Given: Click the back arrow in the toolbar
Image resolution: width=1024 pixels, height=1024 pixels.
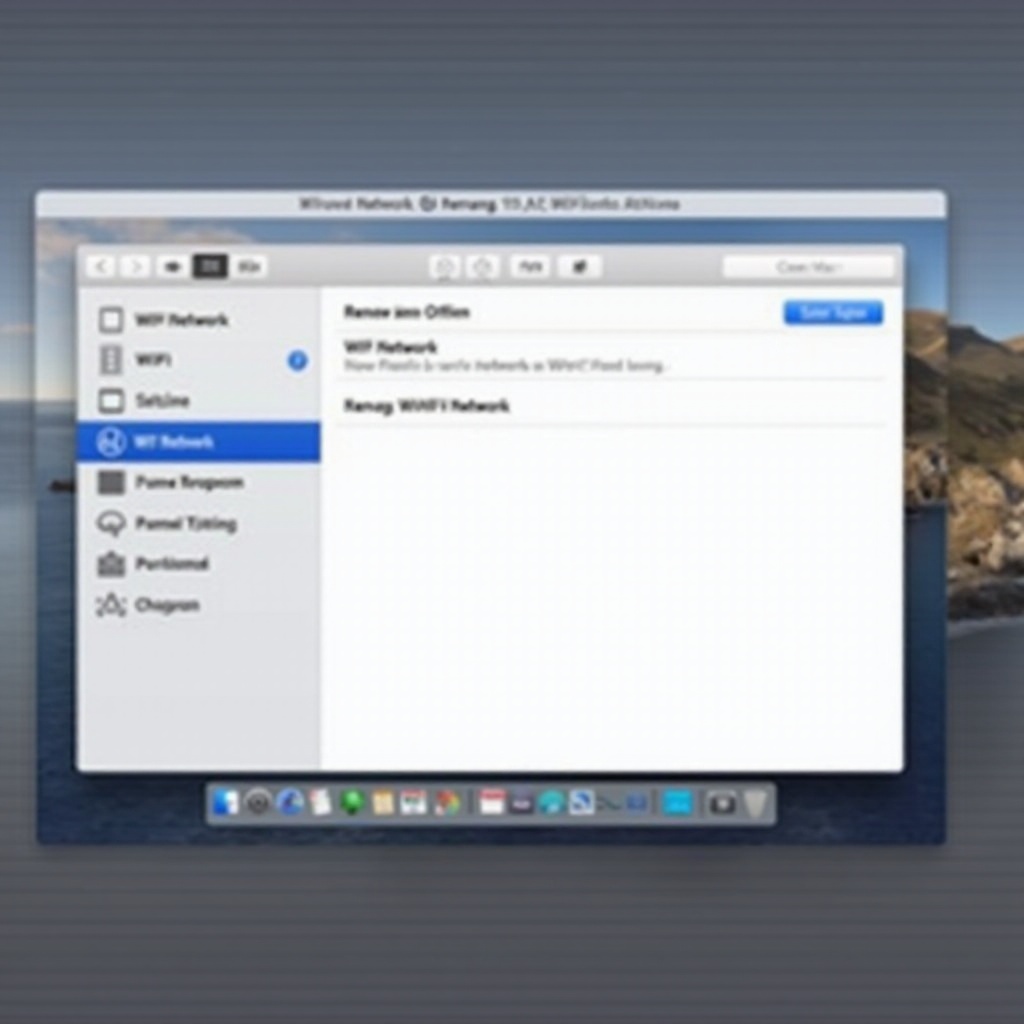Looking at the screenshot, I should 100,266.
